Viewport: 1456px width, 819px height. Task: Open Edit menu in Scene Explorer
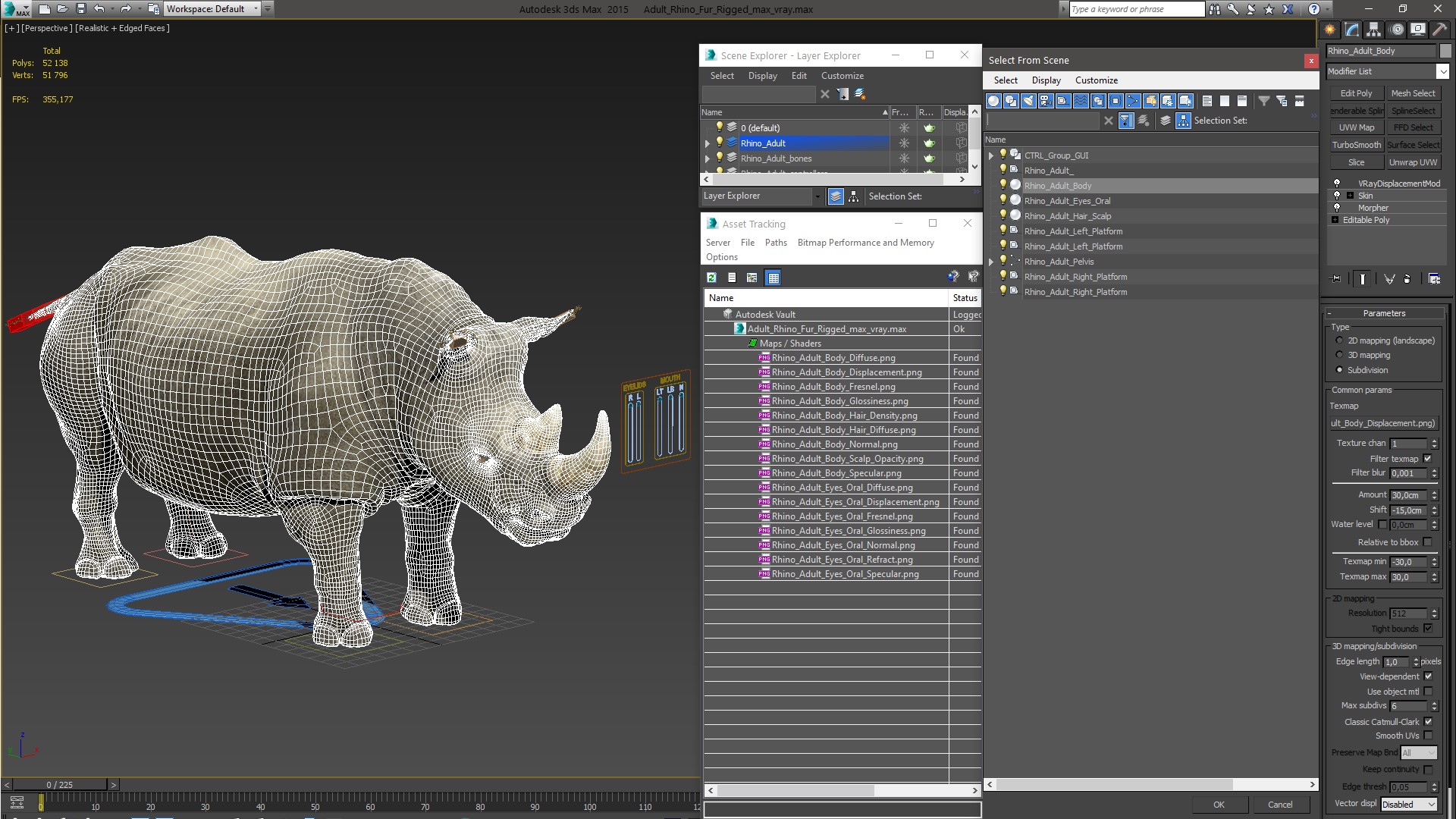[x=799, y=76]
